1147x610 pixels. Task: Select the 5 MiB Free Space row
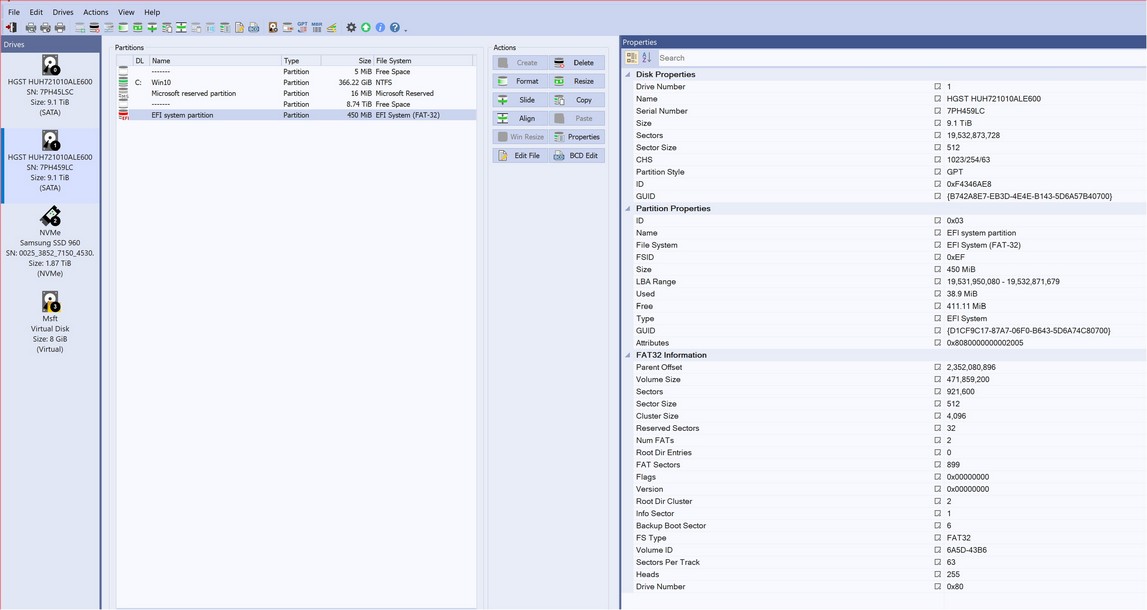296,72
